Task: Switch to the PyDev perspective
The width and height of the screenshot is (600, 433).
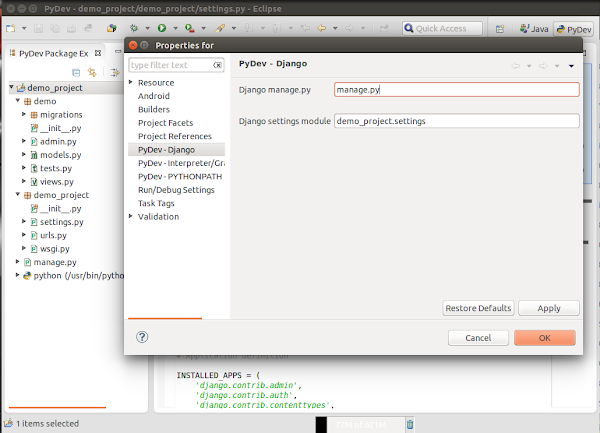Action: pos(573,29)
